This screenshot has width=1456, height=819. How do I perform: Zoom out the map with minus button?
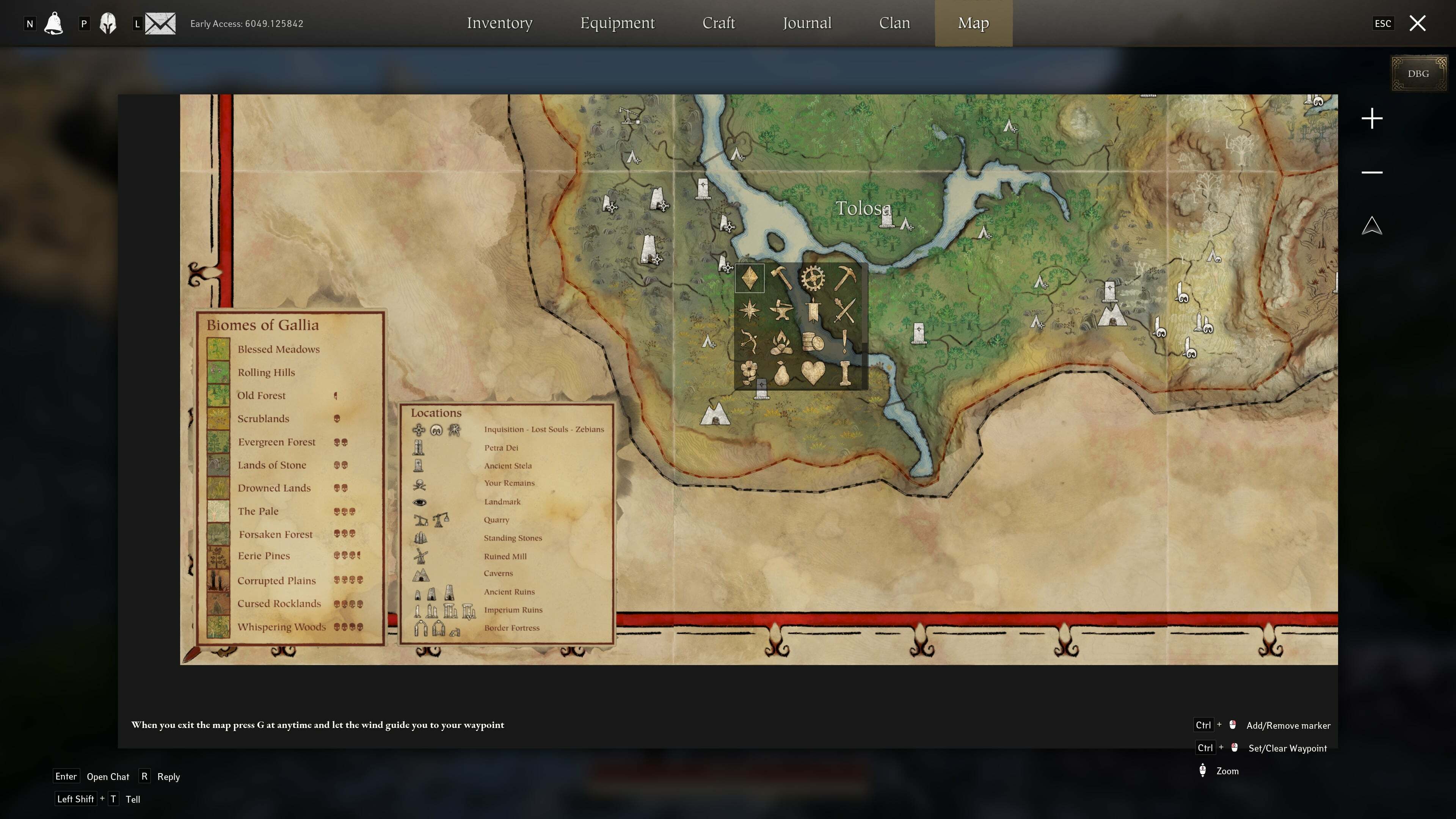(1372, 173)
